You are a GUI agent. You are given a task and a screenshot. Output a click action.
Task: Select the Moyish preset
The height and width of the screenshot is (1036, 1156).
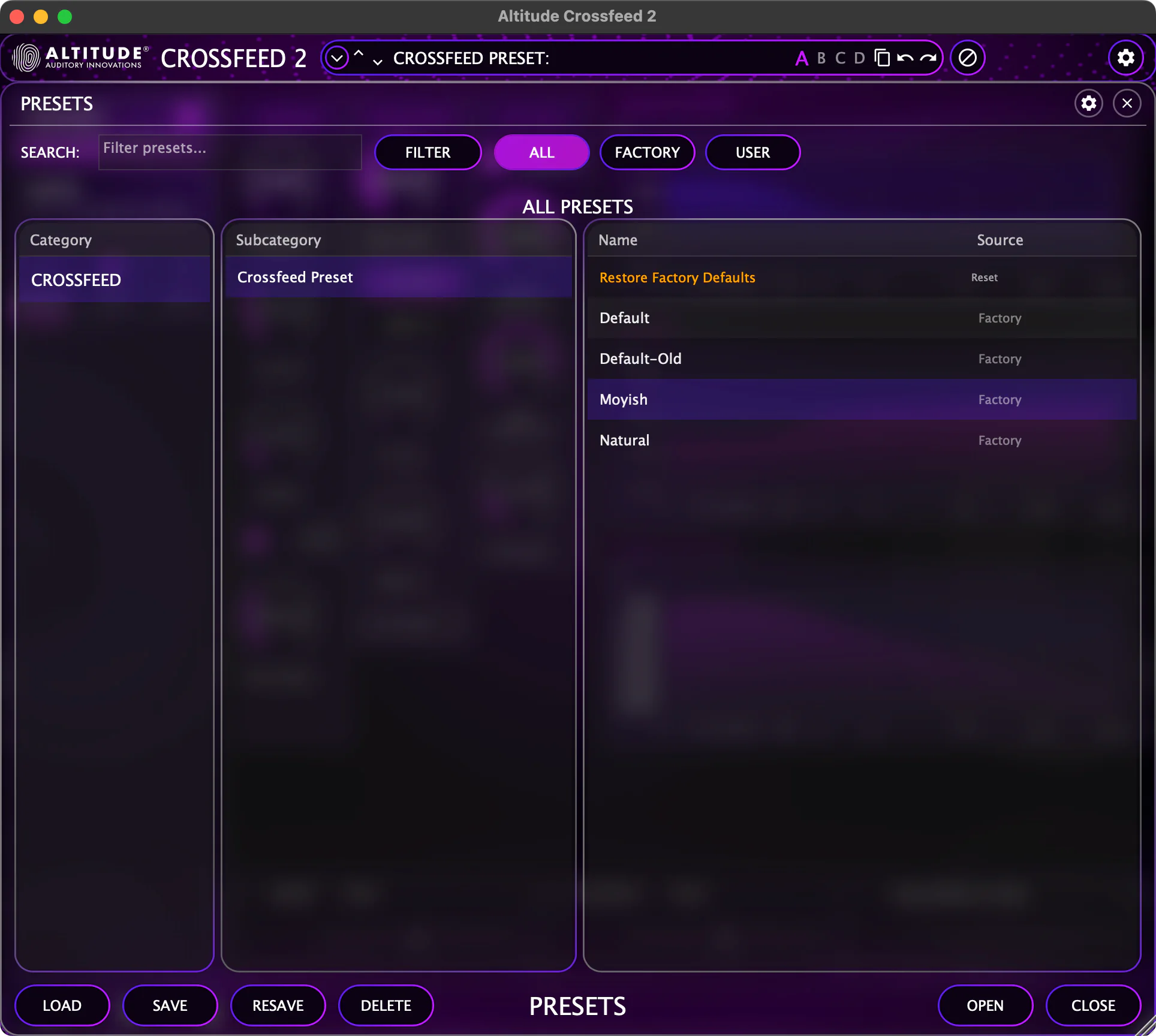point(862,399)
